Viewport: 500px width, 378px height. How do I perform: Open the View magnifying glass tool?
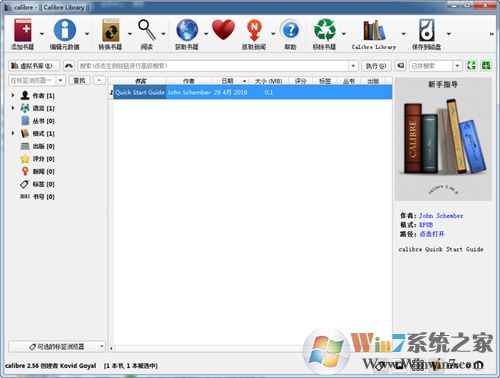pyautogui.click(x=147, y=30)
